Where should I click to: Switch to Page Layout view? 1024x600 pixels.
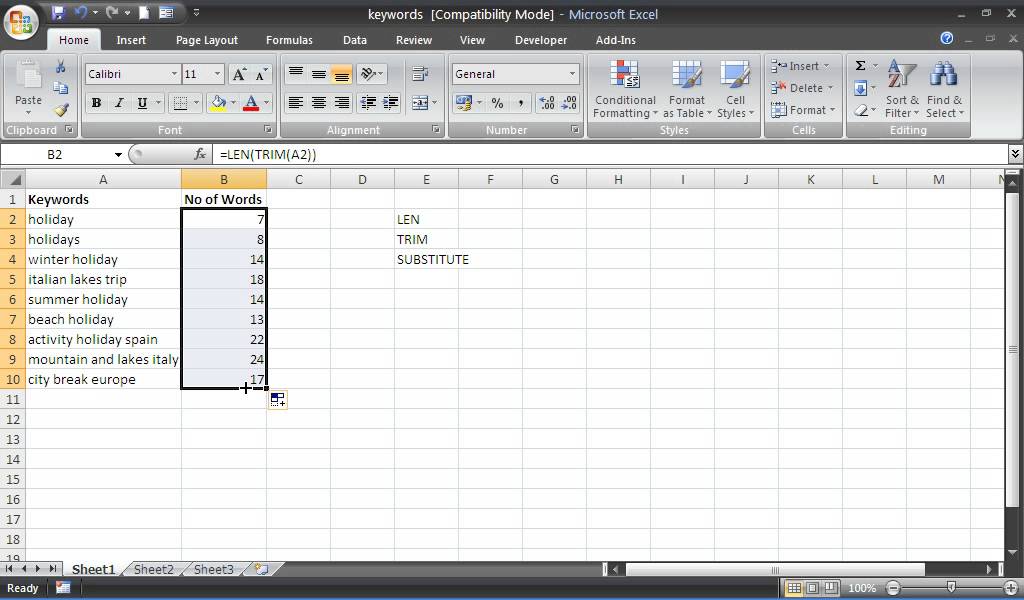click(x=812, y=588)
